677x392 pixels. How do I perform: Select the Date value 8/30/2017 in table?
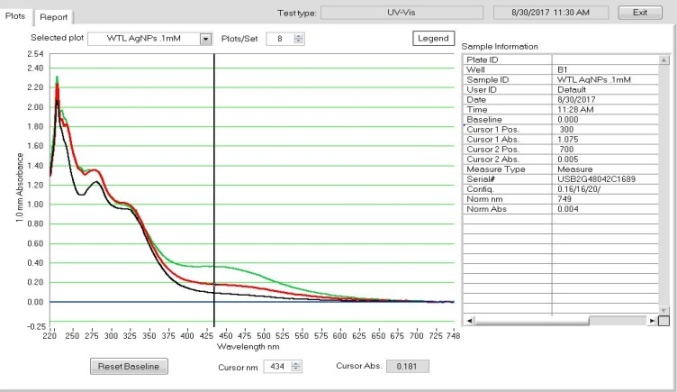[576, 100]
